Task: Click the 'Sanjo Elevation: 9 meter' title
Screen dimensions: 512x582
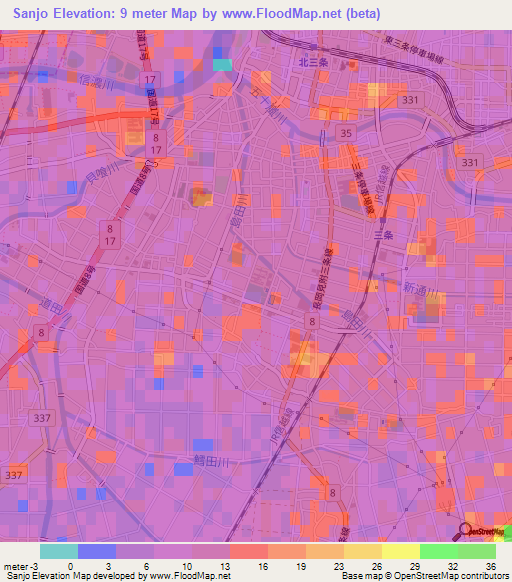Action: coord(92,13)
